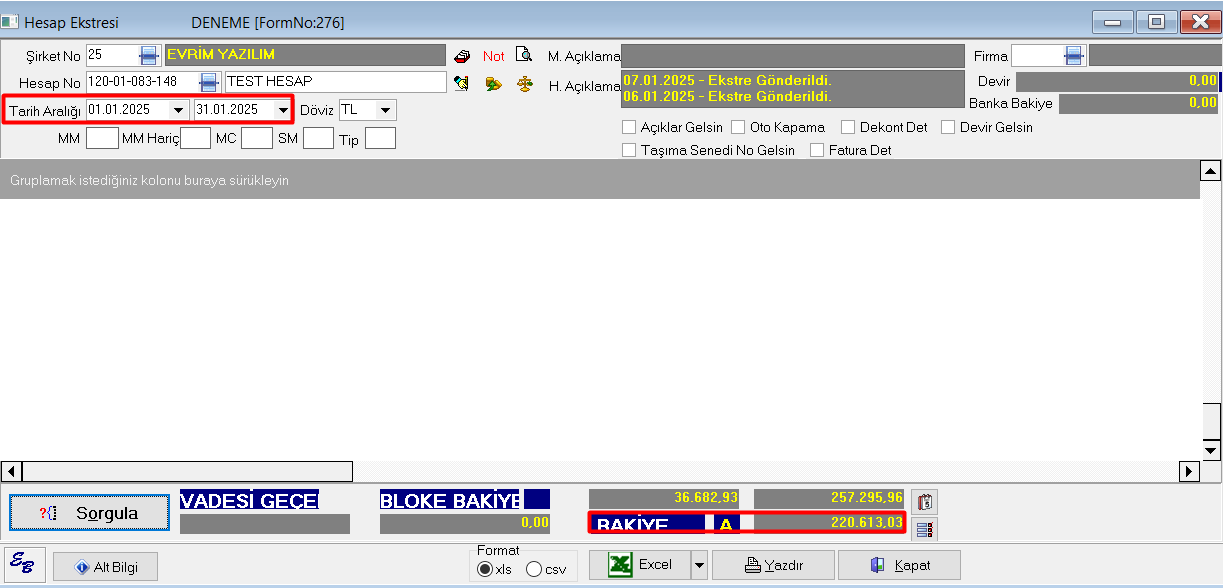The image size is (1223, 588).
Task: Click the vertical scrollbar up arrow
Action: [1211, 171]
